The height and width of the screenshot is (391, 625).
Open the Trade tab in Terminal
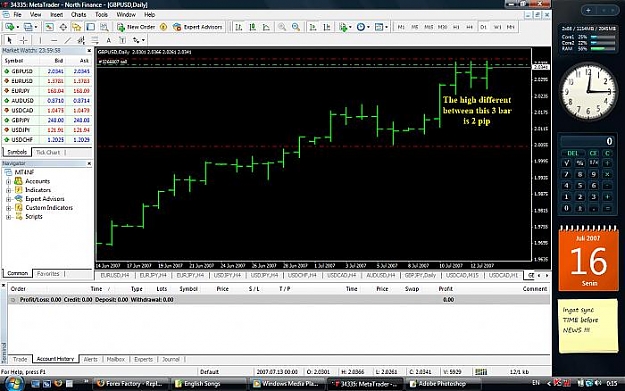click(20, 359)
